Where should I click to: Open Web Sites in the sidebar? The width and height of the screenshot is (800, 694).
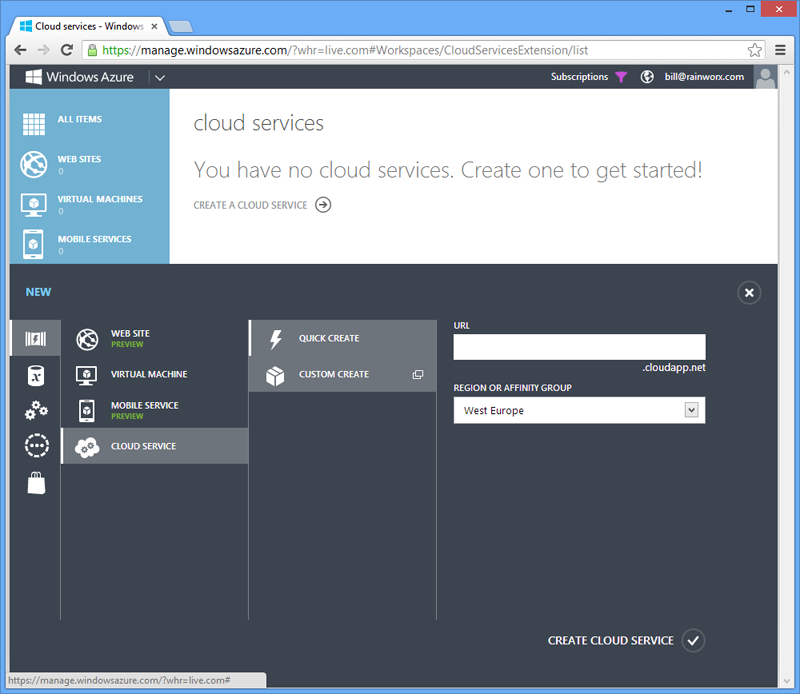79,159
